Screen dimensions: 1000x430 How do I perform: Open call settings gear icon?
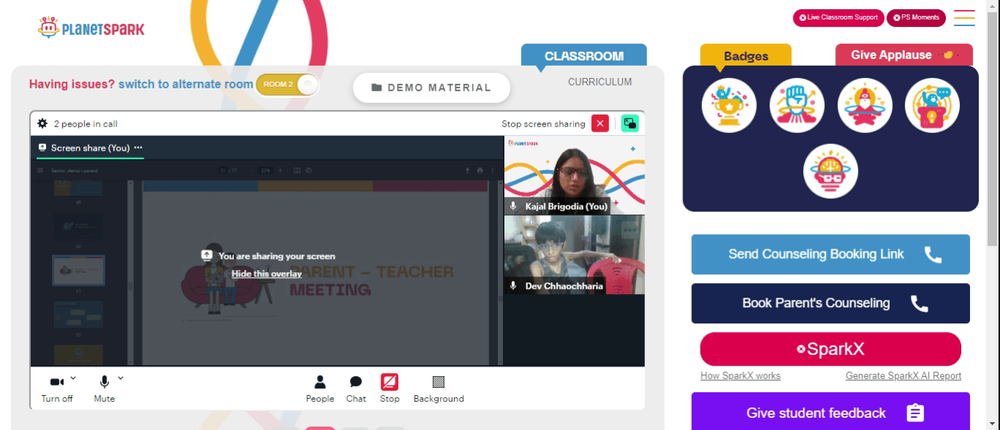coord(43,124)
